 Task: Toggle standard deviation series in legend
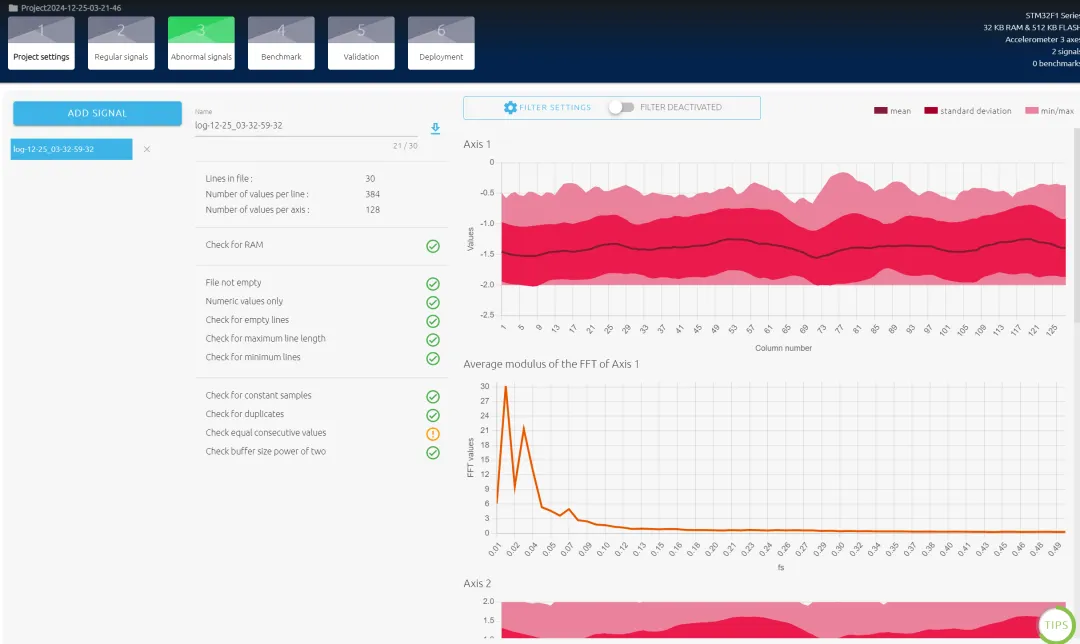click(967, 111)
